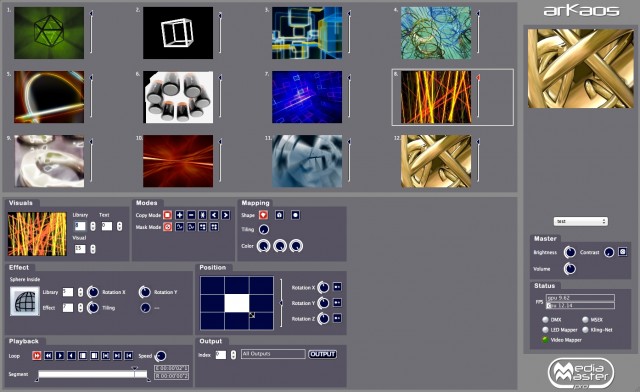Click the first pause-style Playback button
Image resolution: width=640 pixels, height=392 pixels.
coord(82,356)
